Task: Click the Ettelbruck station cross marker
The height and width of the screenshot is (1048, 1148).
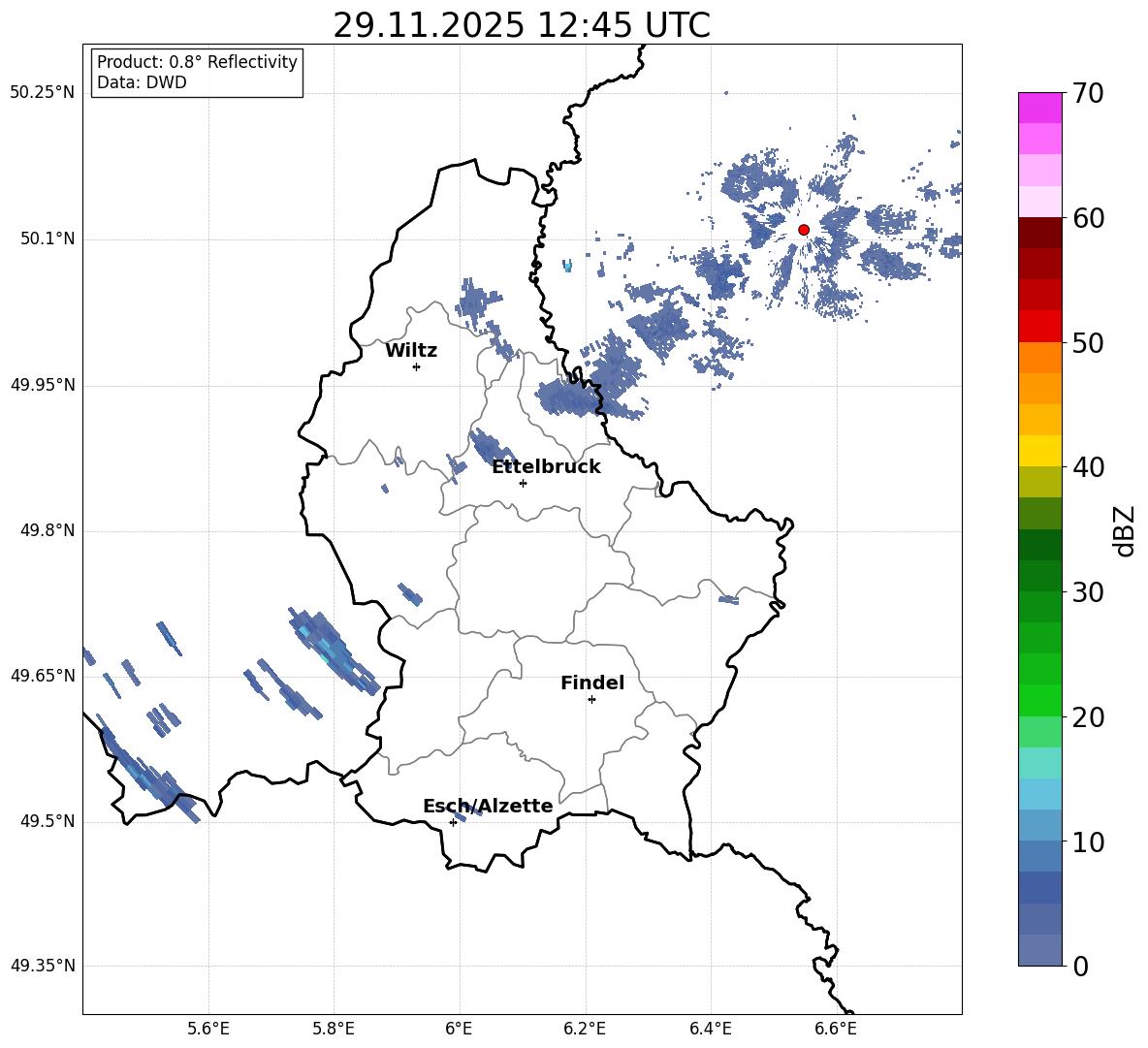Action: (523, 483)
